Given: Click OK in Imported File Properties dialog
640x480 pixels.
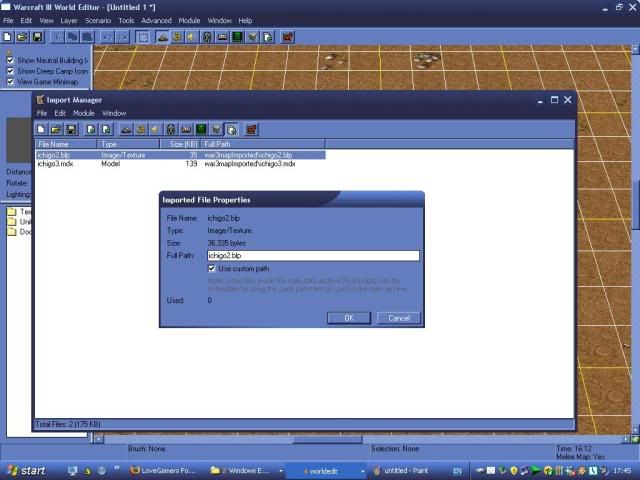Looking at the screenshot, I should tap(349, 318).
